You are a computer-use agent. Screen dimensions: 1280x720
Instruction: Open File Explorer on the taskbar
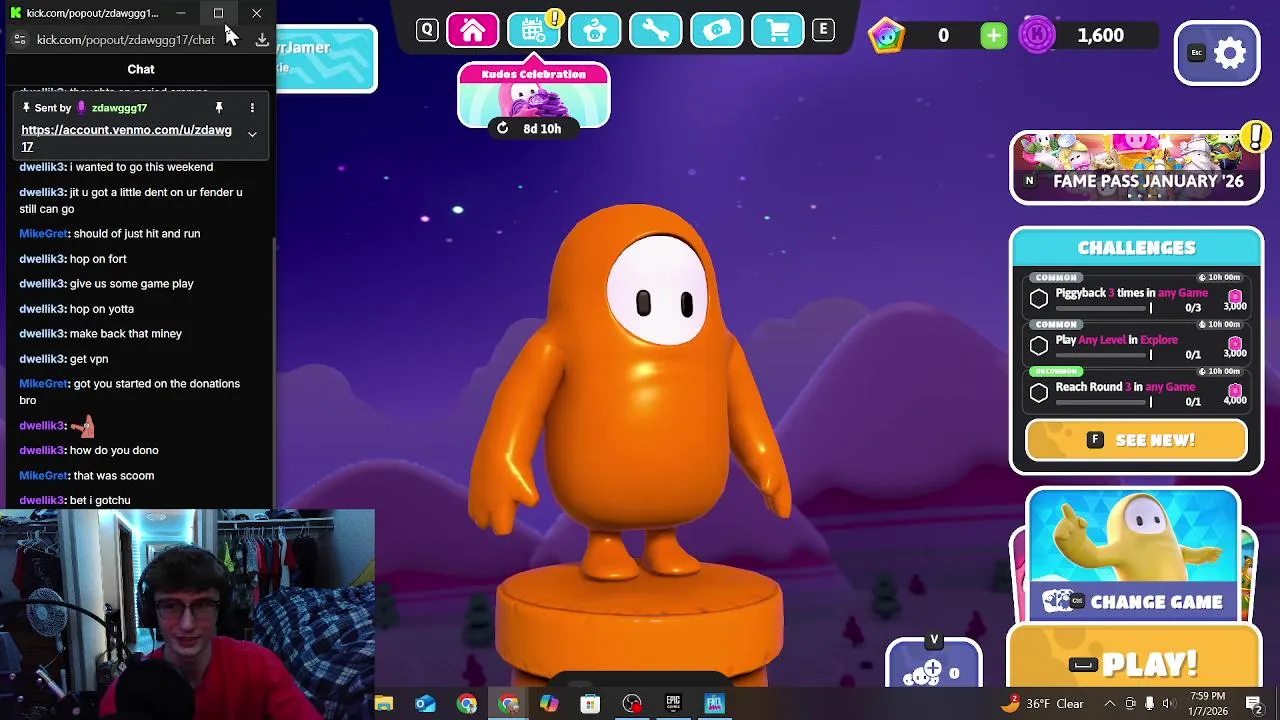pyautogui.click(x=384, y=704)
